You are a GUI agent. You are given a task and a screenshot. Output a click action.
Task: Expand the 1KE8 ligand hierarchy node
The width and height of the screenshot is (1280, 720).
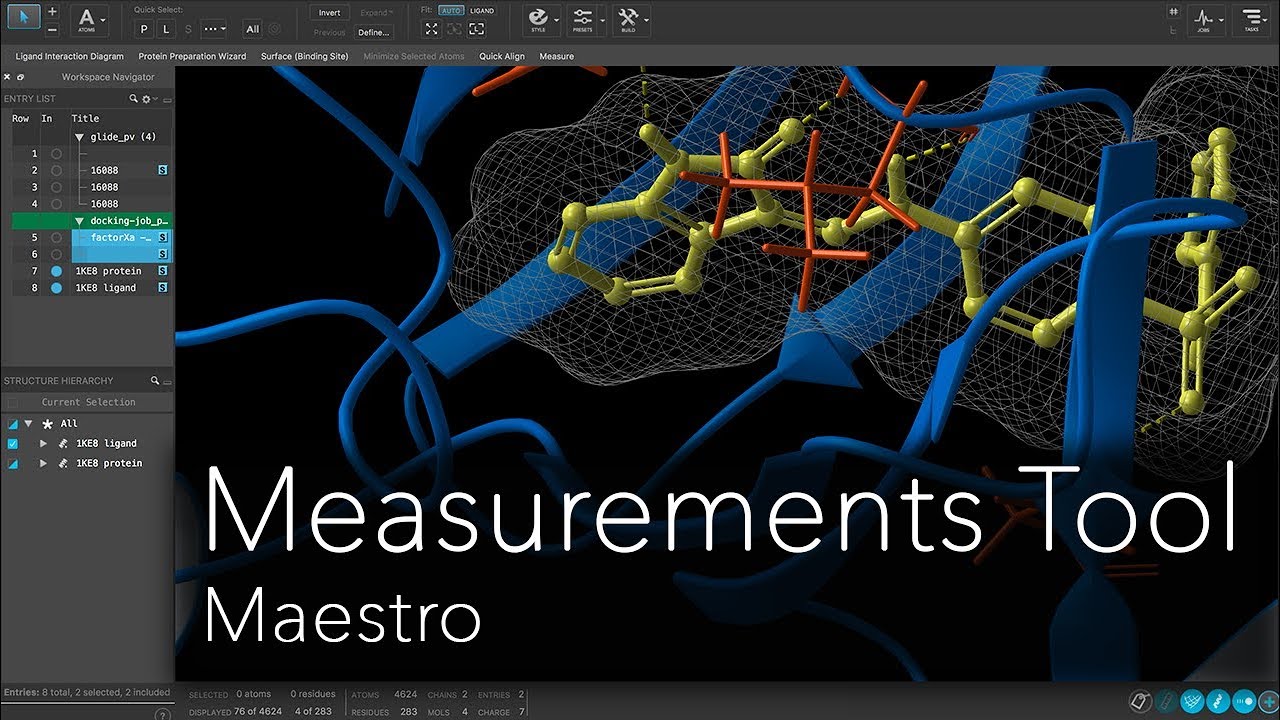coord(43,443)
